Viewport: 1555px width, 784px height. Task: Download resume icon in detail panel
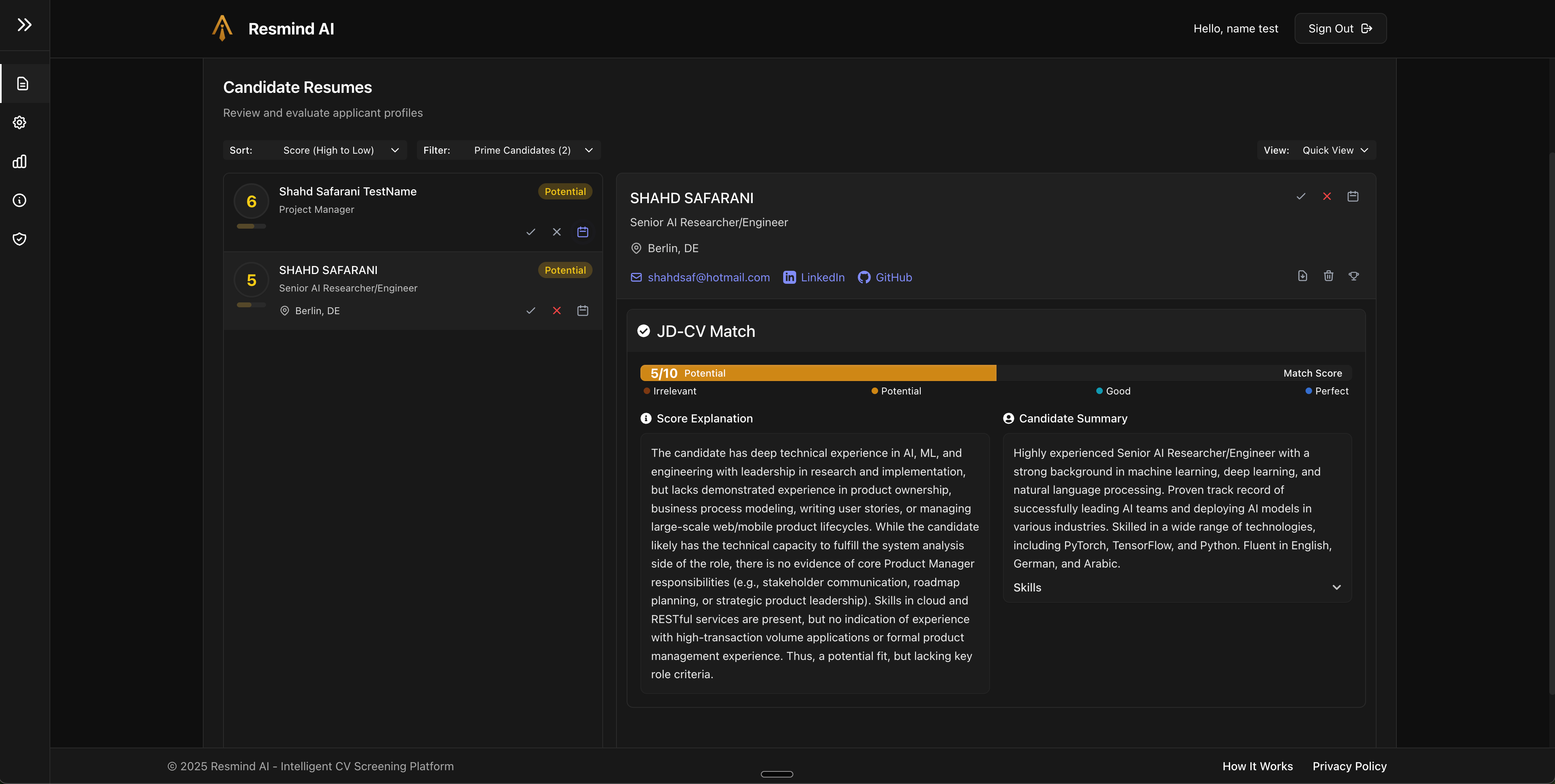pyautogui.click(x=1303, y=276)
